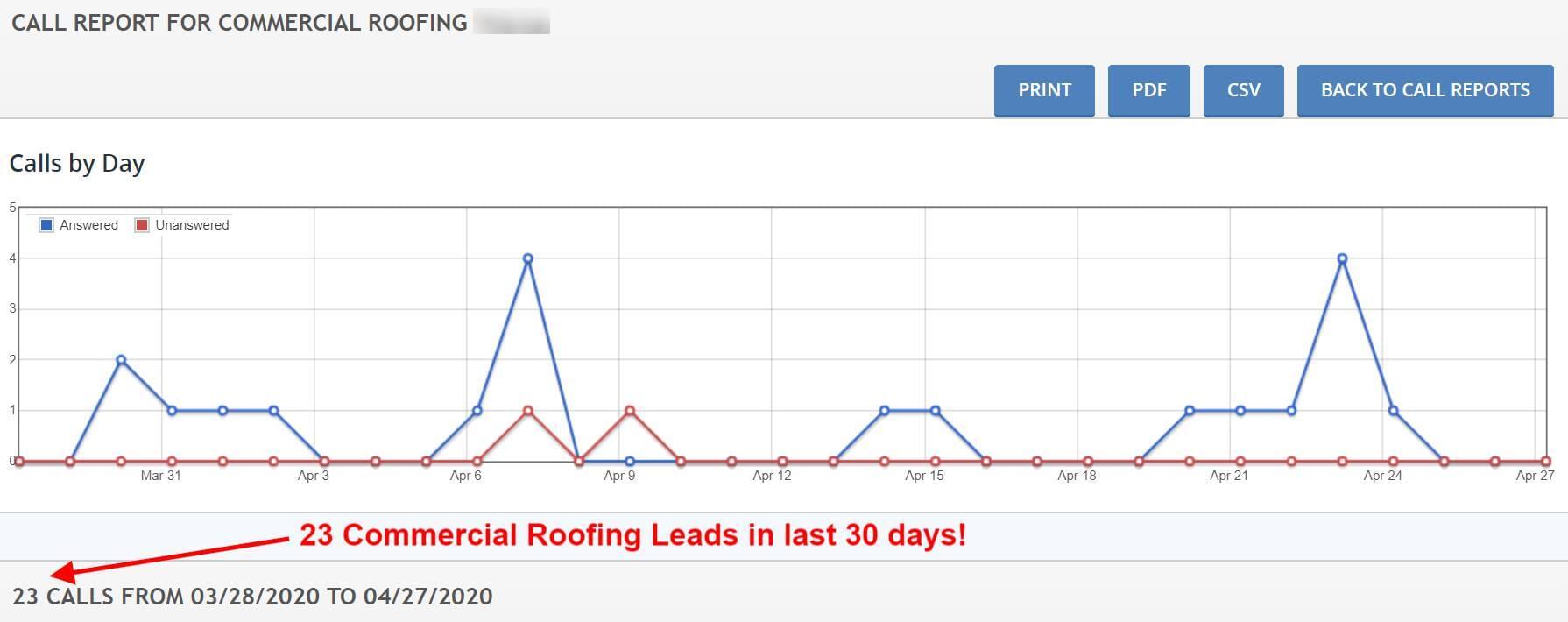The height and width of the screenshot is (622, 1568).
Task: Click the first unanswered point at 1 call
Action: click(x=528, y=411)
